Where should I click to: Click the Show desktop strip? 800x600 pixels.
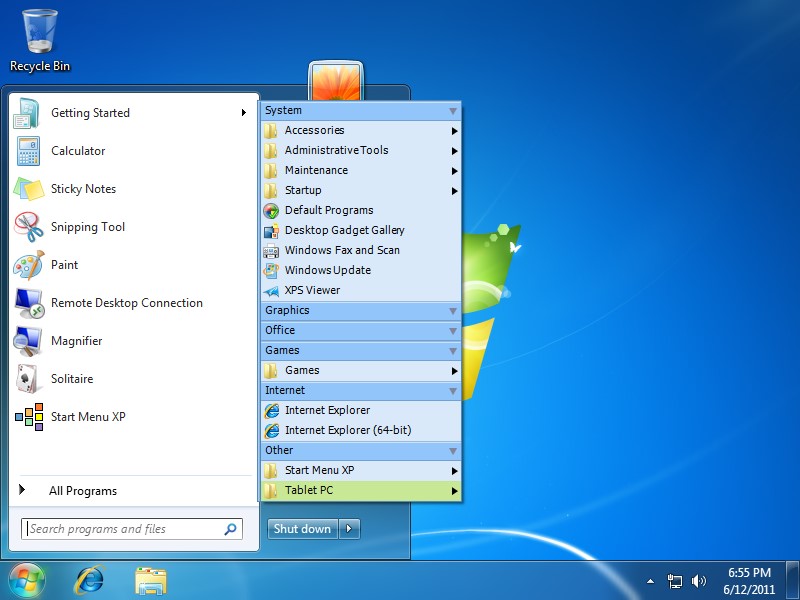[792, 580]
